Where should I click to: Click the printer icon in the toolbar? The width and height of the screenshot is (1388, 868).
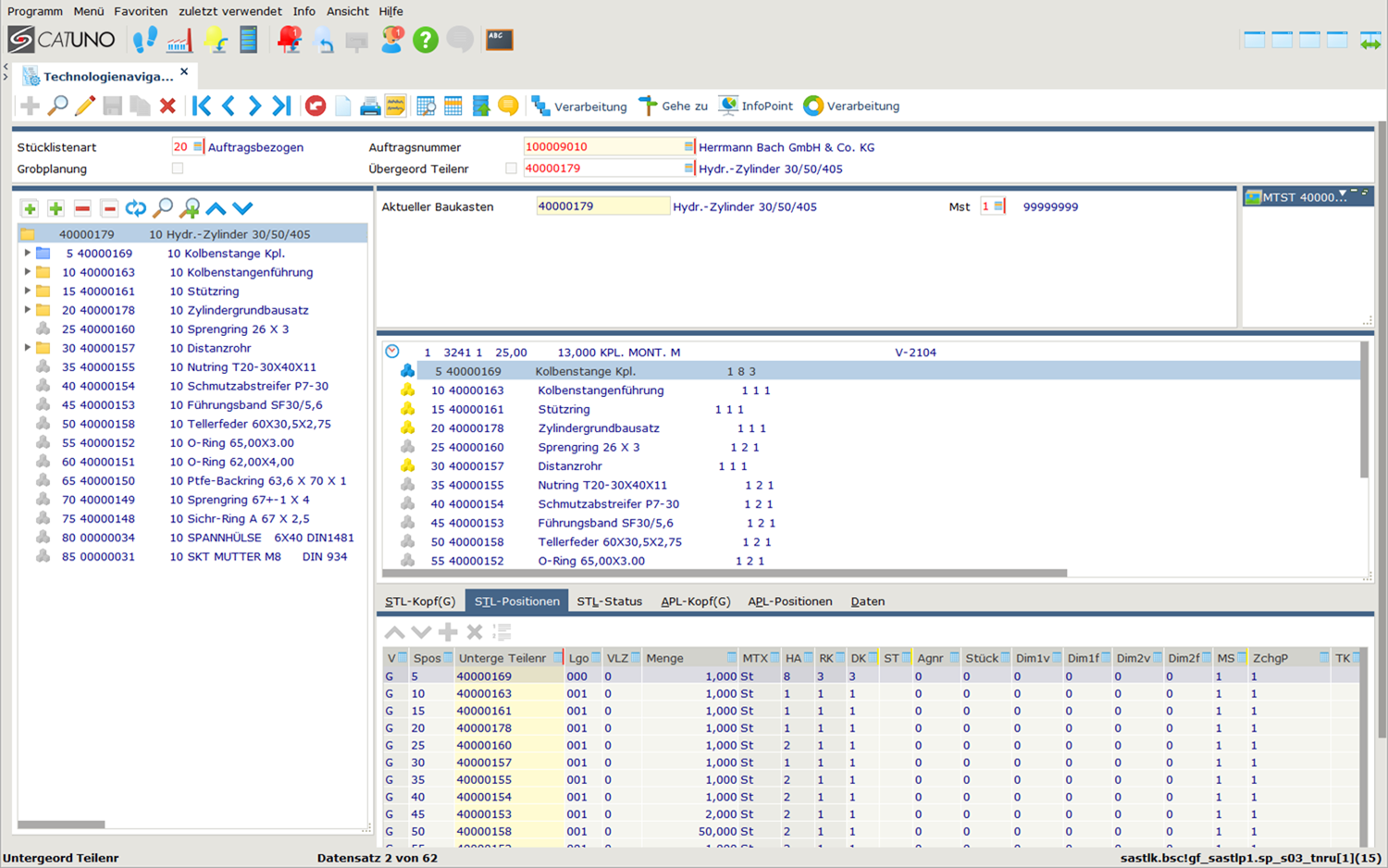[370, 106]
